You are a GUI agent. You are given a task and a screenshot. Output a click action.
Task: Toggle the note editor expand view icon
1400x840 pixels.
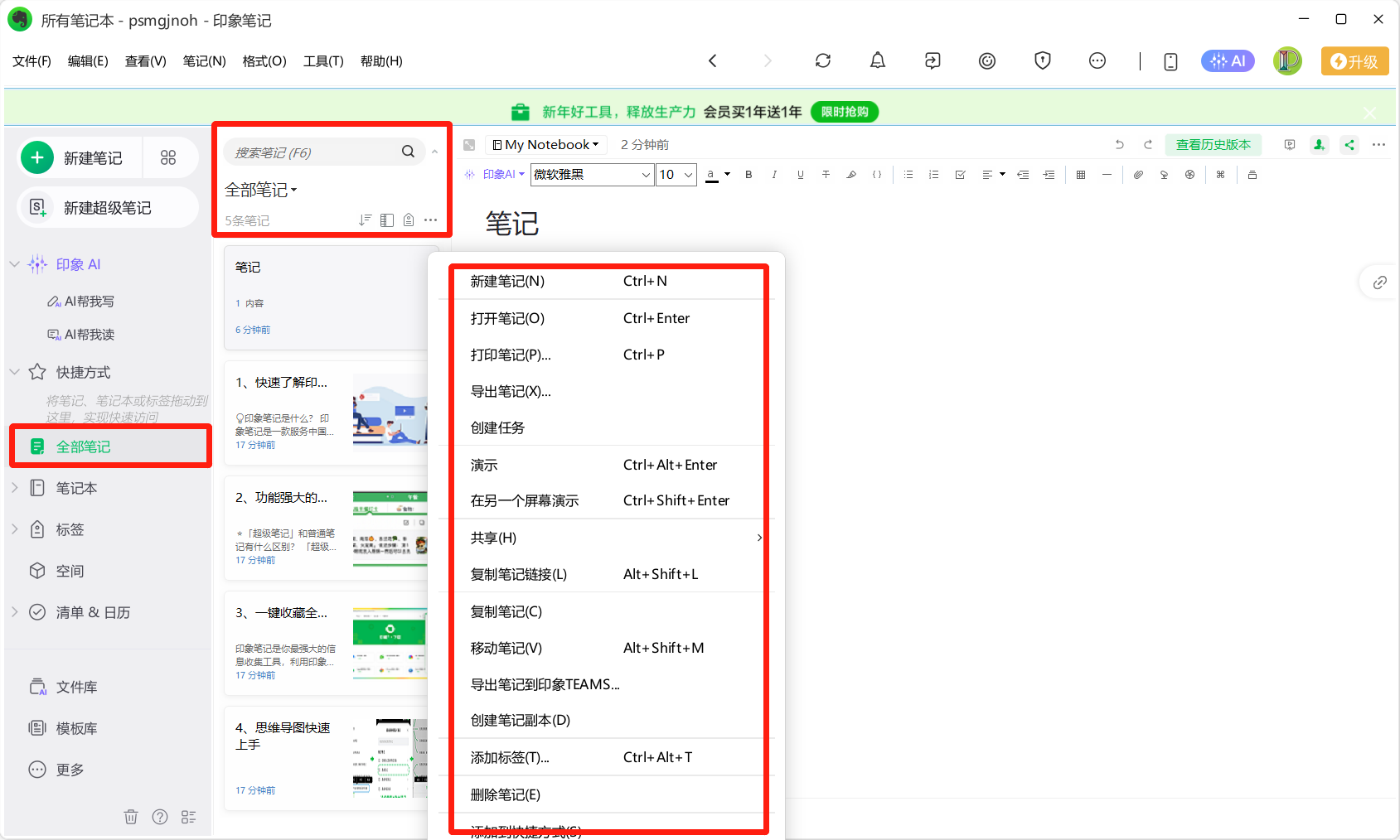[x=469, y=145]
